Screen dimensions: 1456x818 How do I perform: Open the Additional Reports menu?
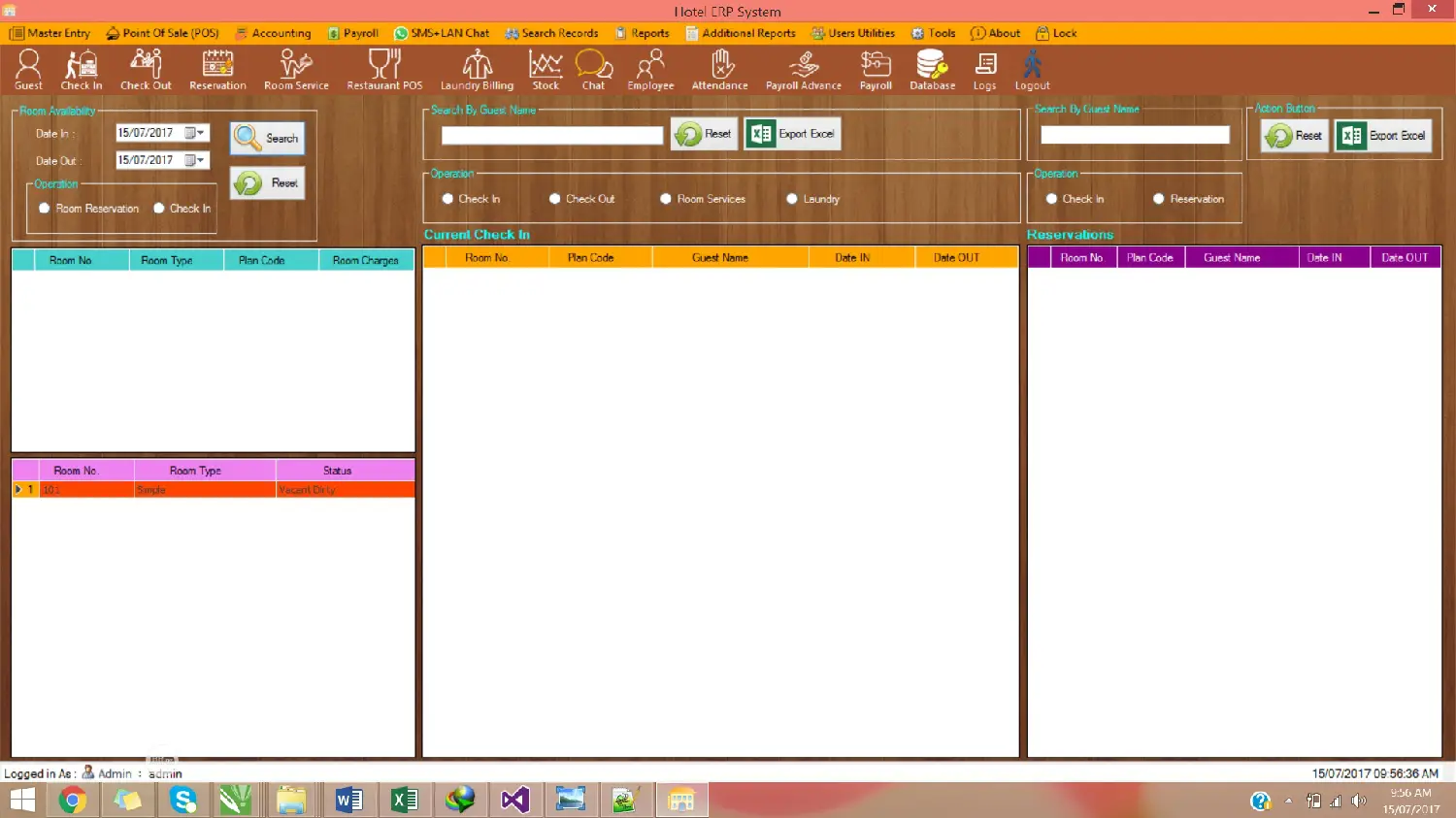(x=741, y=33)
